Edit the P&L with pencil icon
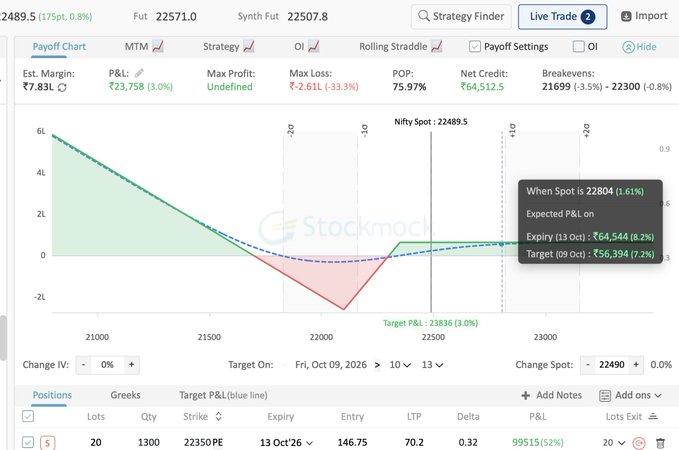Image resolution: width=679 pixels, height=450 pixels. [x=139, y=73]
